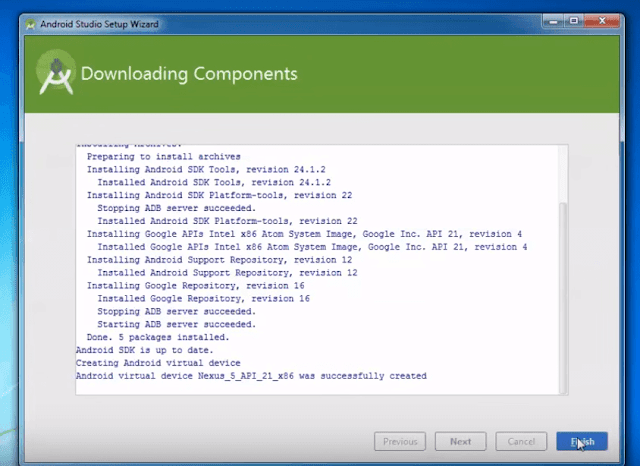Click 'Done. 5 packages installed.' line

(158, 337)
